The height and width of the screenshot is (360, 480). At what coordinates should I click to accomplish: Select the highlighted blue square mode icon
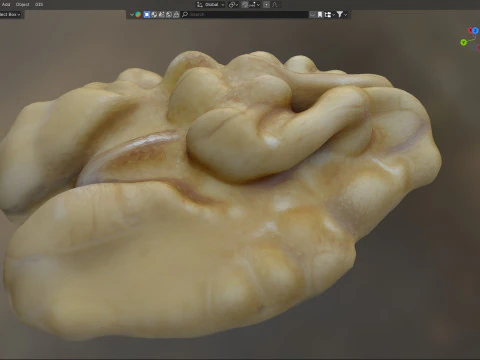pos(147,14)
